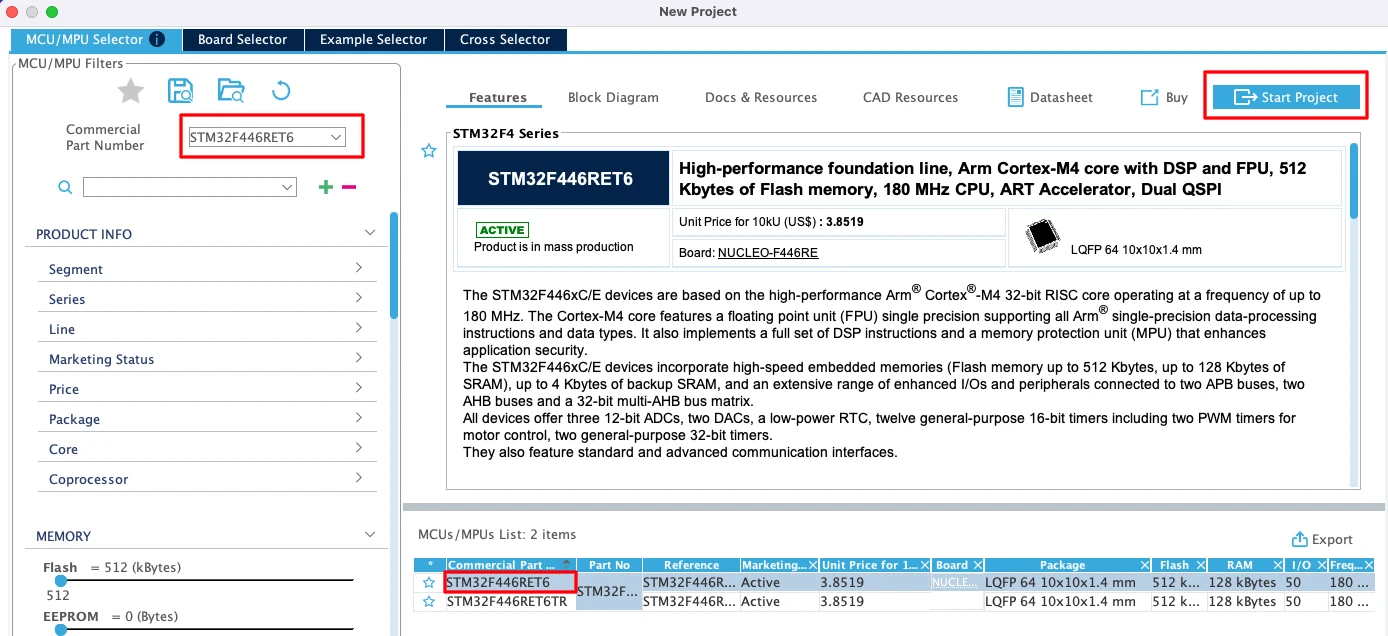Click the features description scrollbar
The height and width of the screenshot is (636, 1388).
(x=1354, y=180)
